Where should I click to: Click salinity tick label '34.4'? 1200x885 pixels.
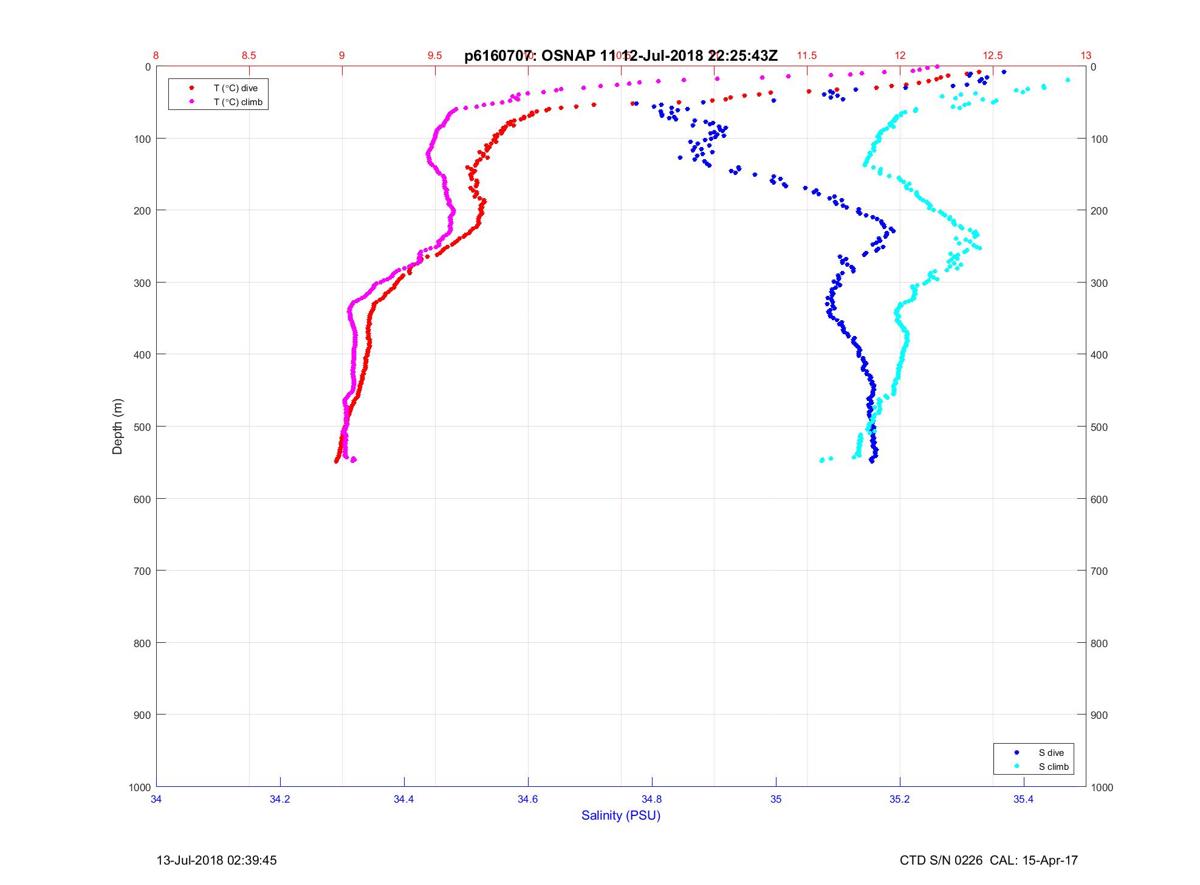[404, 799]
